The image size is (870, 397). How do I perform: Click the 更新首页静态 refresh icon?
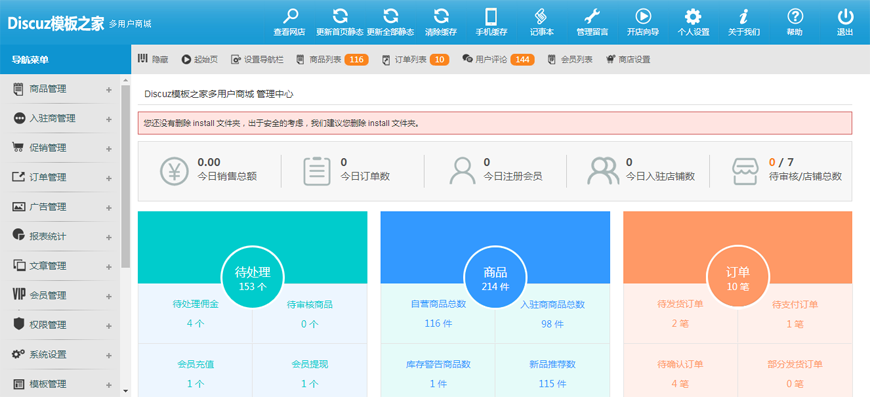(340, 16)
